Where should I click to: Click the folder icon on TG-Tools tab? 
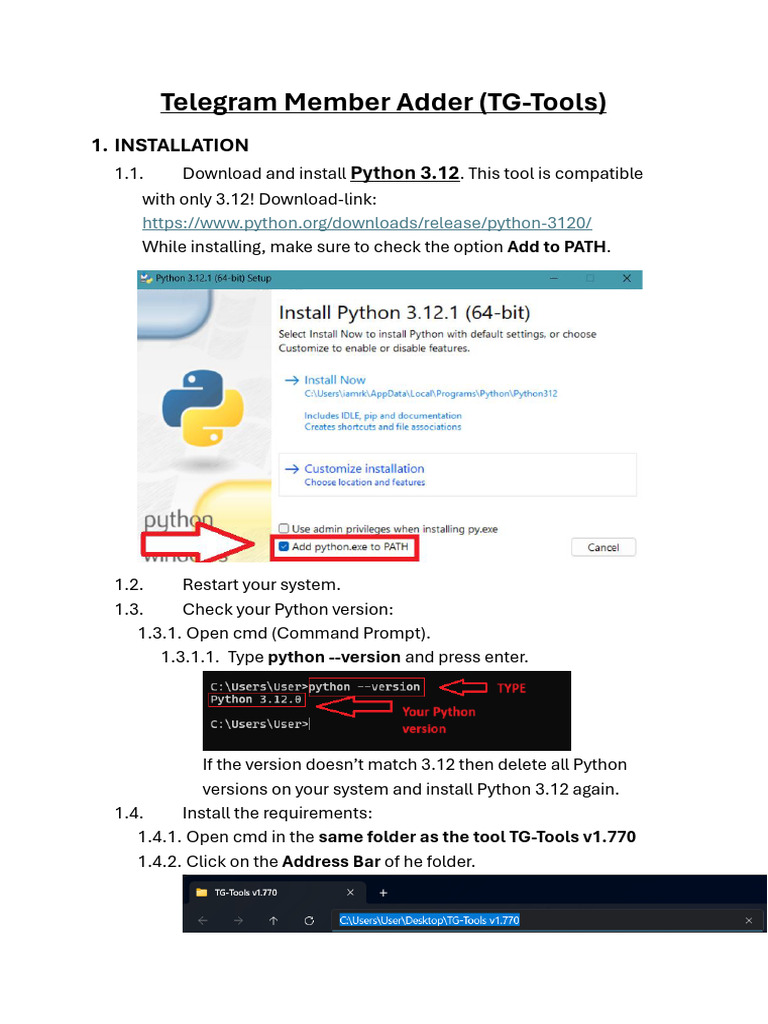click(x=202, y=892)
